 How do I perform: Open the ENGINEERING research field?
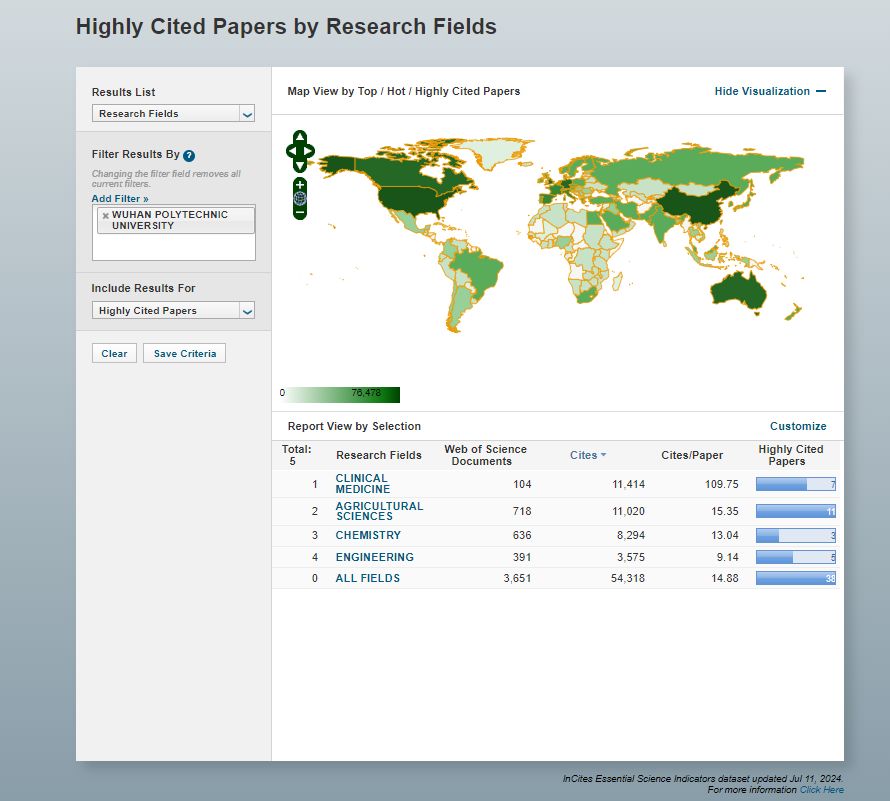pyautogui.click(x=375, y=557)
